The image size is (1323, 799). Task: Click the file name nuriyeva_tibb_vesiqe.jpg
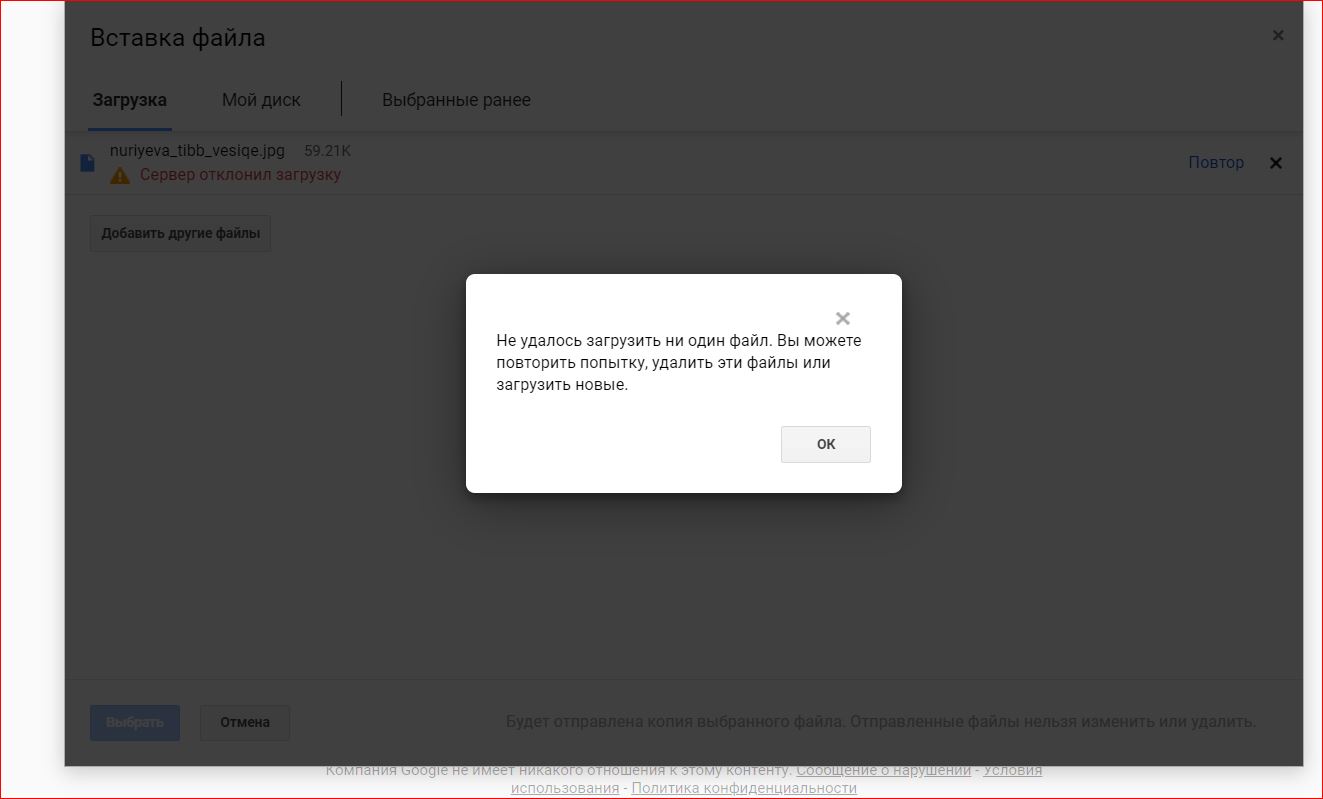197,150
